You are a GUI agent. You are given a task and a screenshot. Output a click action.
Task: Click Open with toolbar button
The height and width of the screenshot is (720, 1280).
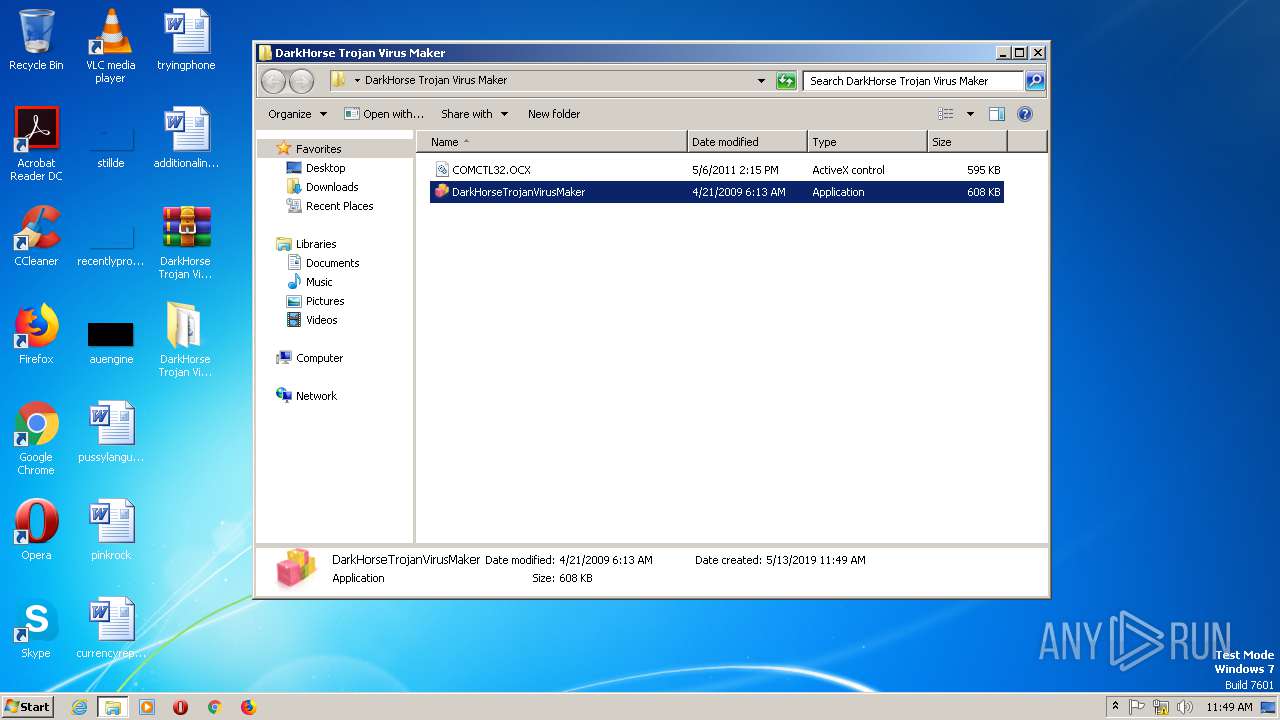(384, 114)
